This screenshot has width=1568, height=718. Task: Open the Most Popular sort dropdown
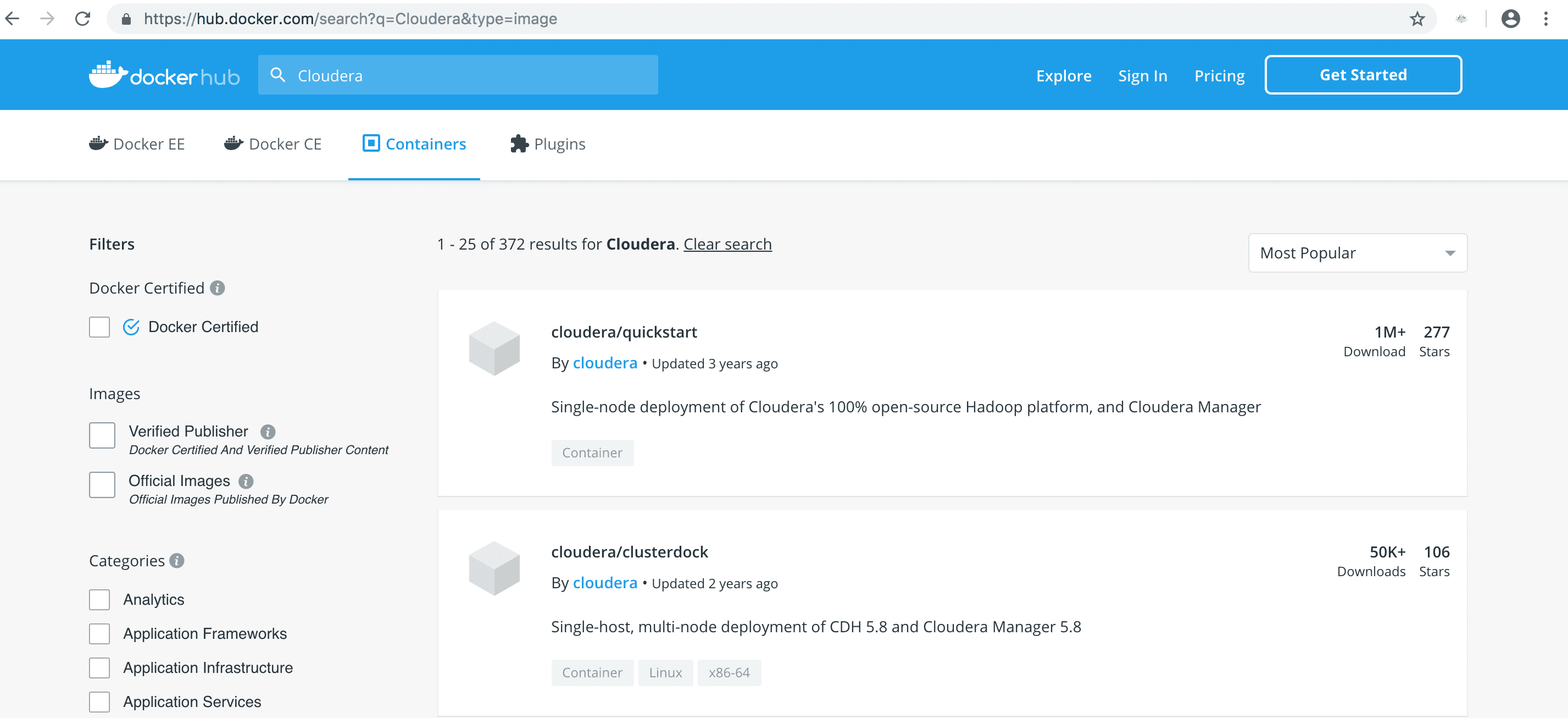tap(1358, 253)
